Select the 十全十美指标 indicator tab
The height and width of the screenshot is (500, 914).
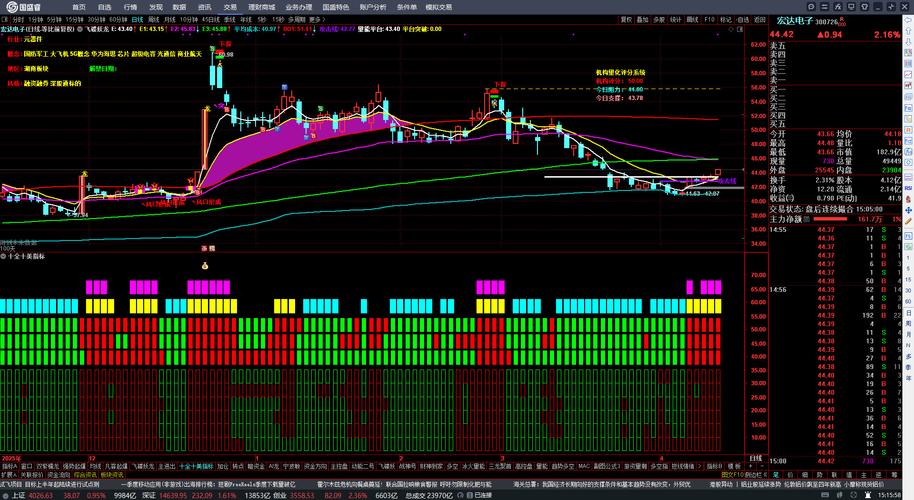[x=196, y=466]
